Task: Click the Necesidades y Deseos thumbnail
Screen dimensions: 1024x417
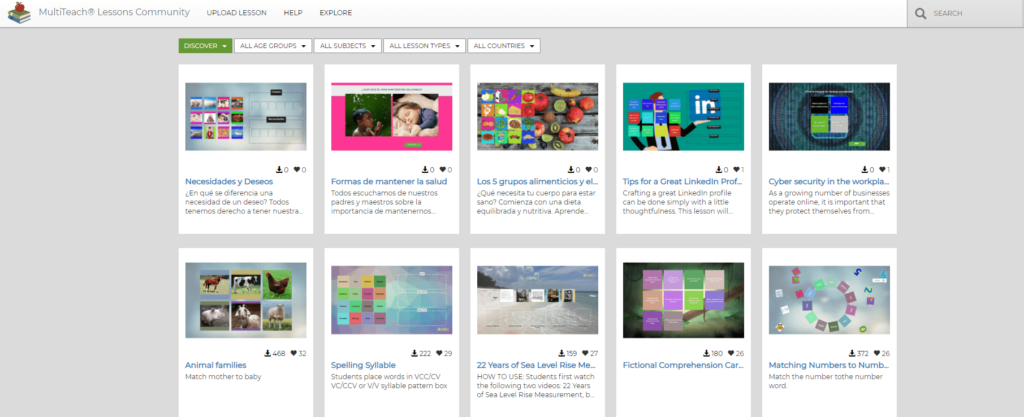Action: pos(246,117)
